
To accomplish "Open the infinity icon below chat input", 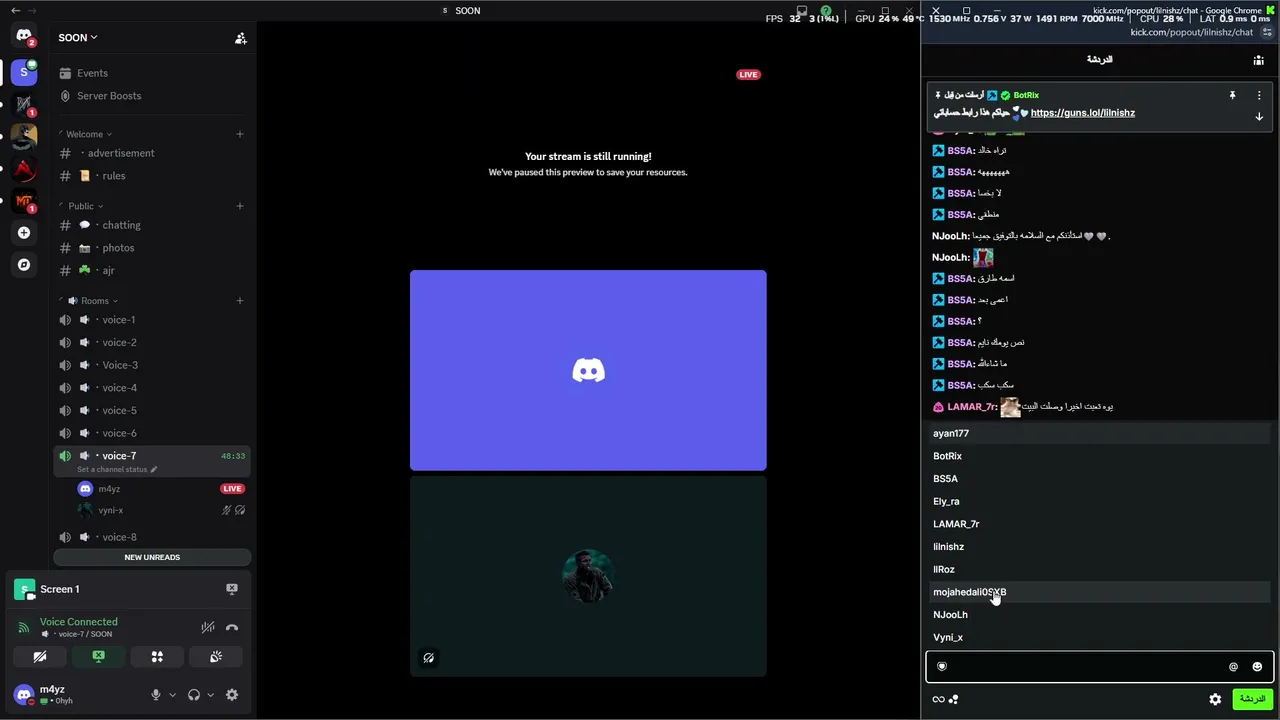I will point(938,700).
